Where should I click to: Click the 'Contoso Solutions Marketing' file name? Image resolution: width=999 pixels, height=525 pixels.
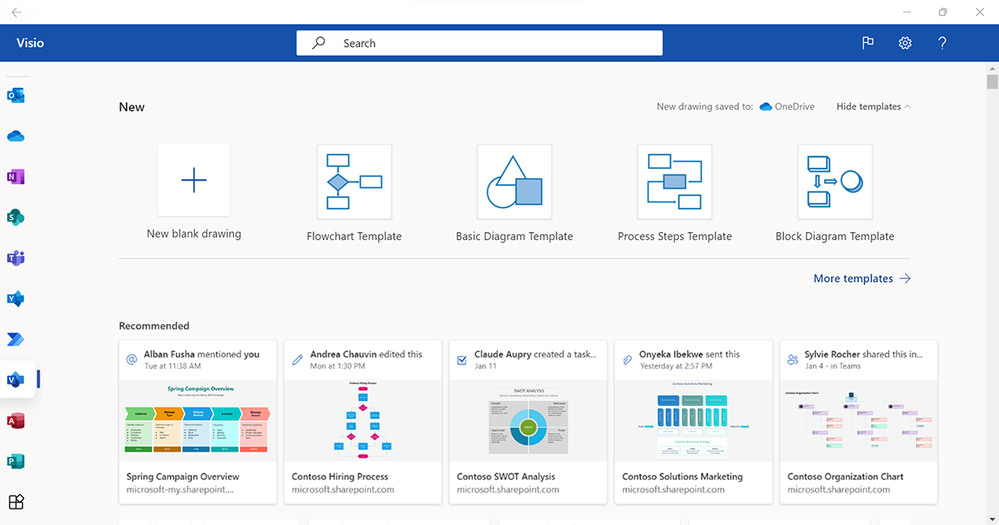tap(682, 477)
